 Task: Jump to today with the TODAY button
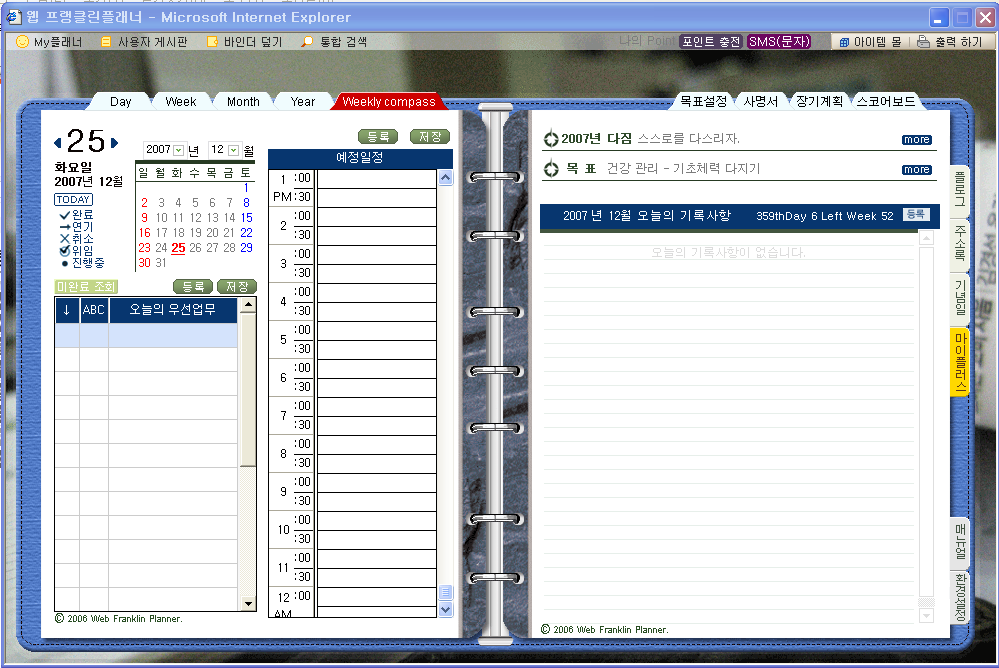click(x=73, y=200)
